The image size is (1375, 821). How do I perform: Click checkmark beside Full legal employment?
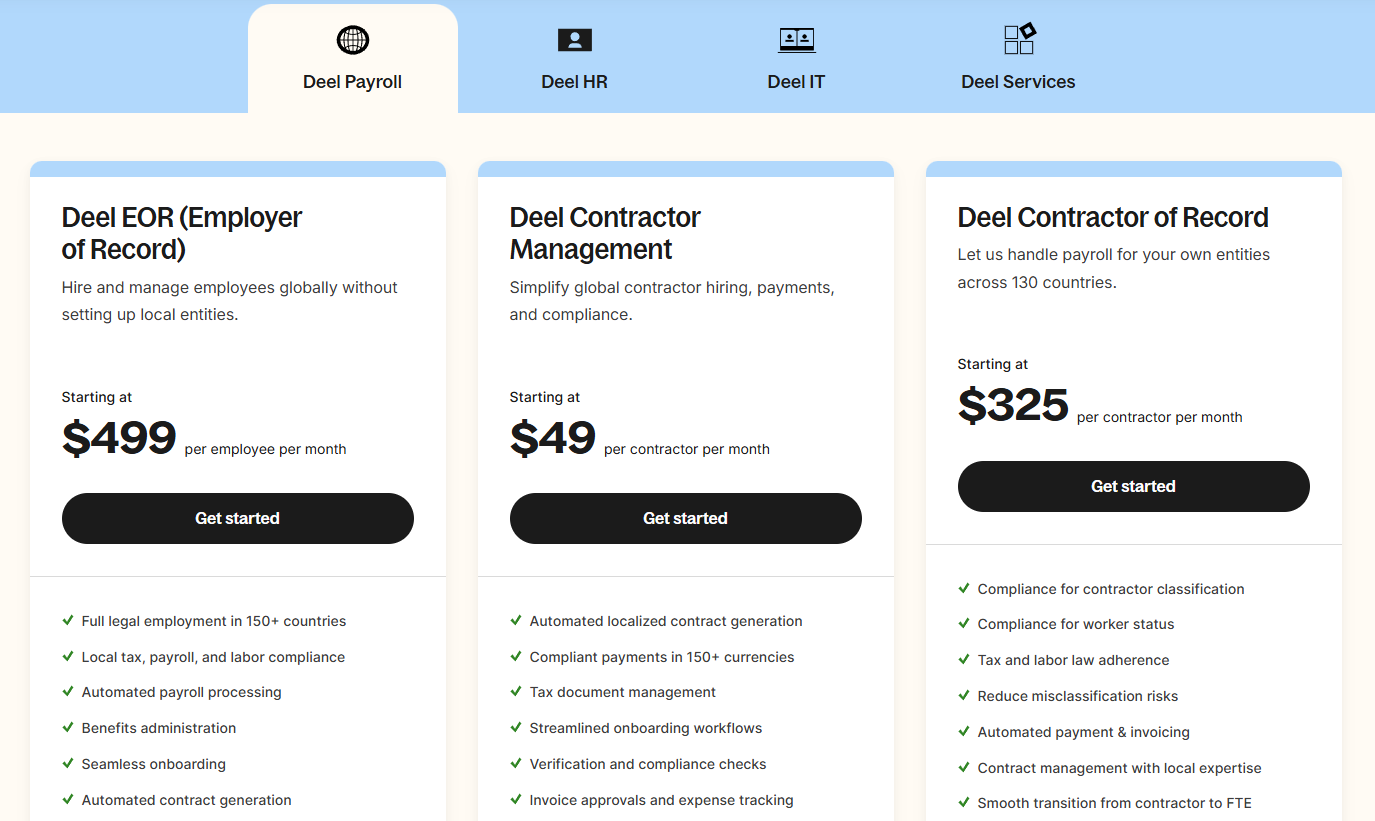click(68, 621)
